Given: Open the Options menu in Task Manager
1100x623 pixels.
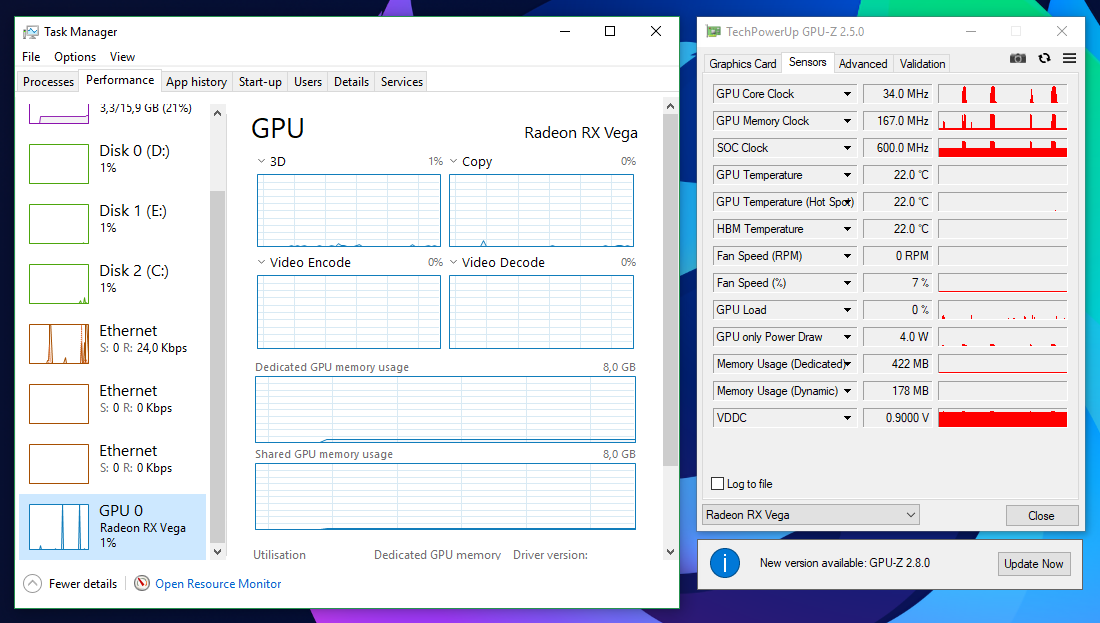Looking at the screenshot, I should [75, 57].
